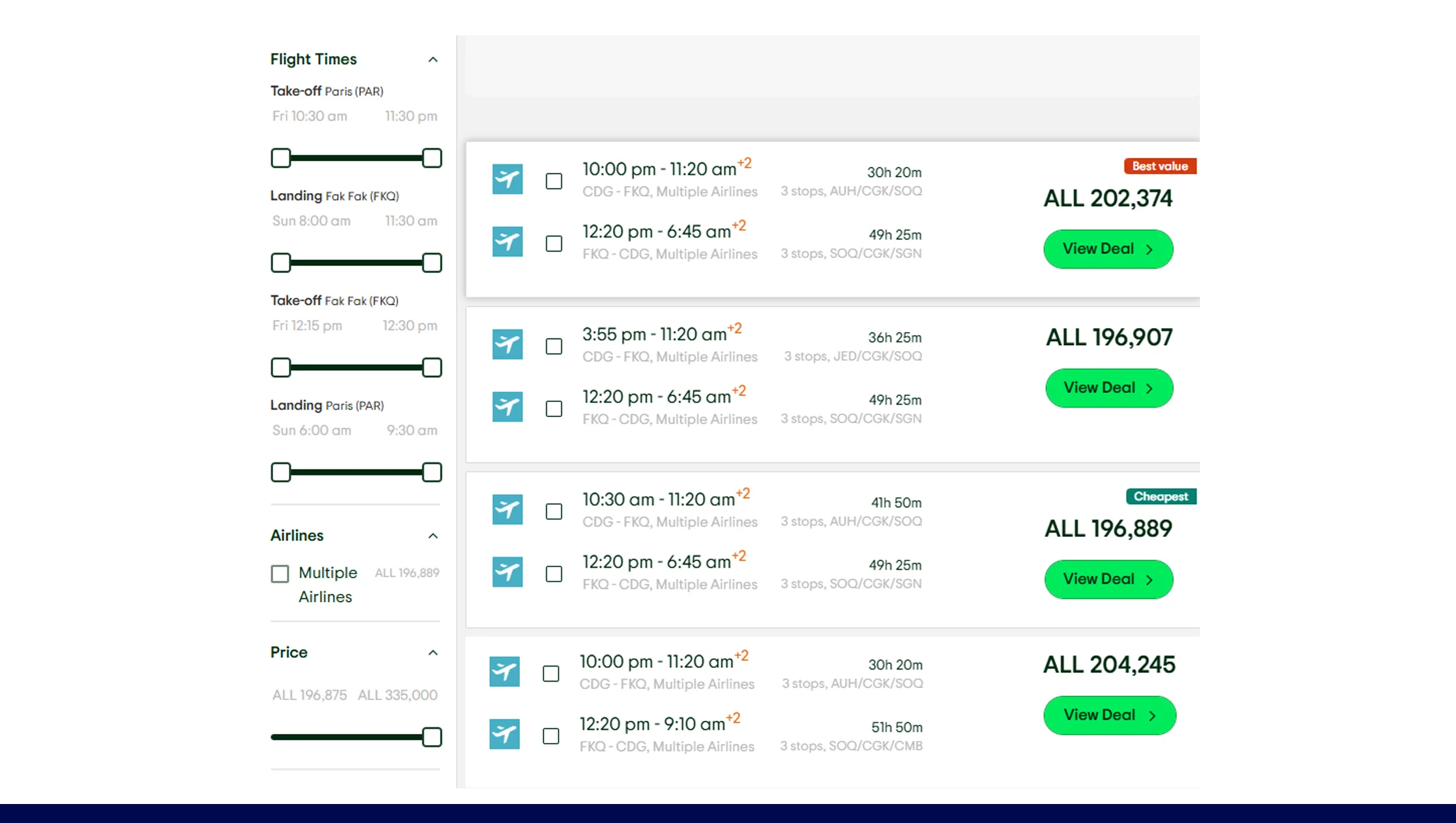The width and height of the screenshot is (1456, 823).
Task: Enable the Multiple Airlines filter checkbox
Action: tap(280, 574)
